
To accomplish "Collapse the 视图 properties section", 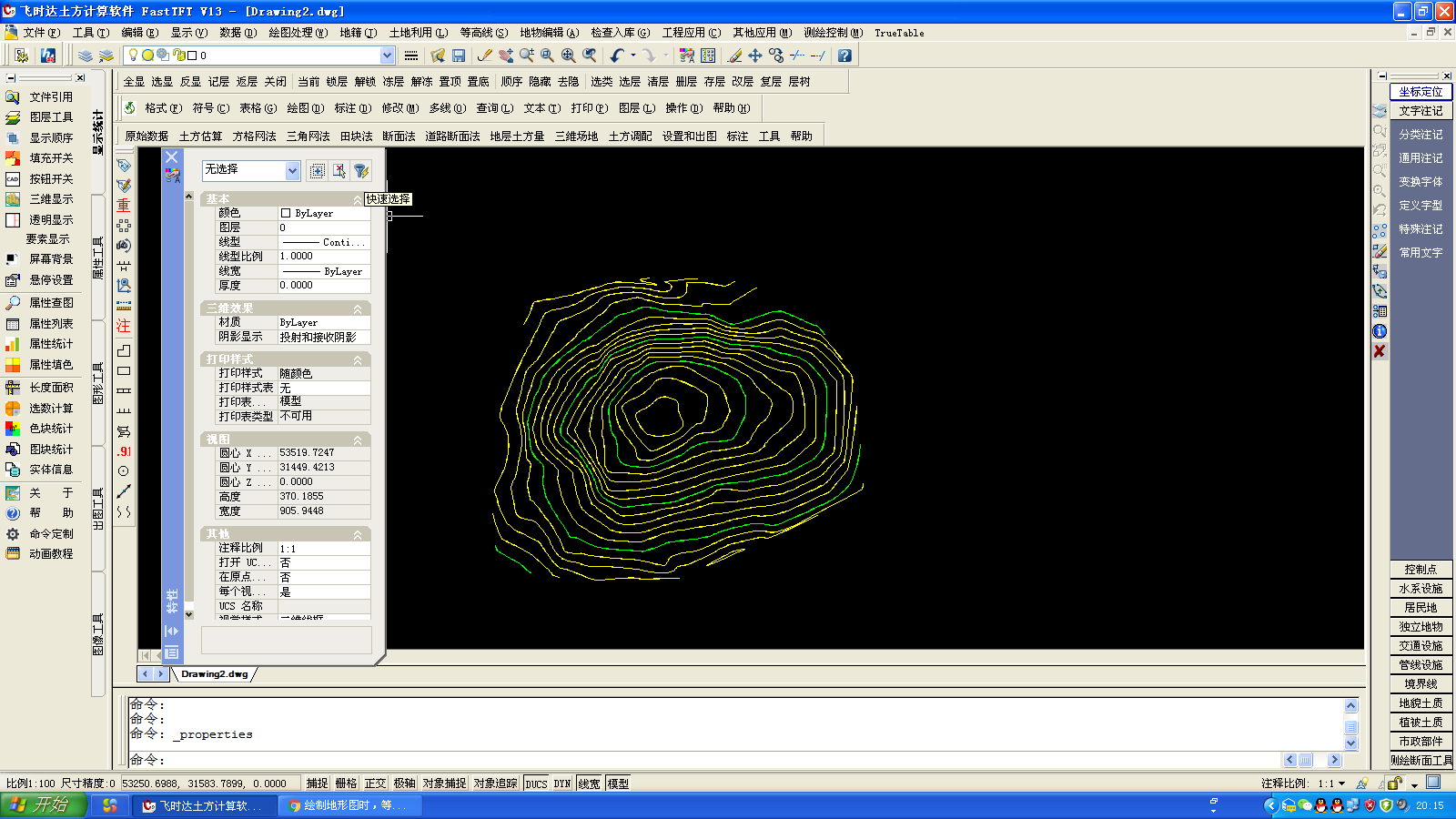I will click(358, 440).
